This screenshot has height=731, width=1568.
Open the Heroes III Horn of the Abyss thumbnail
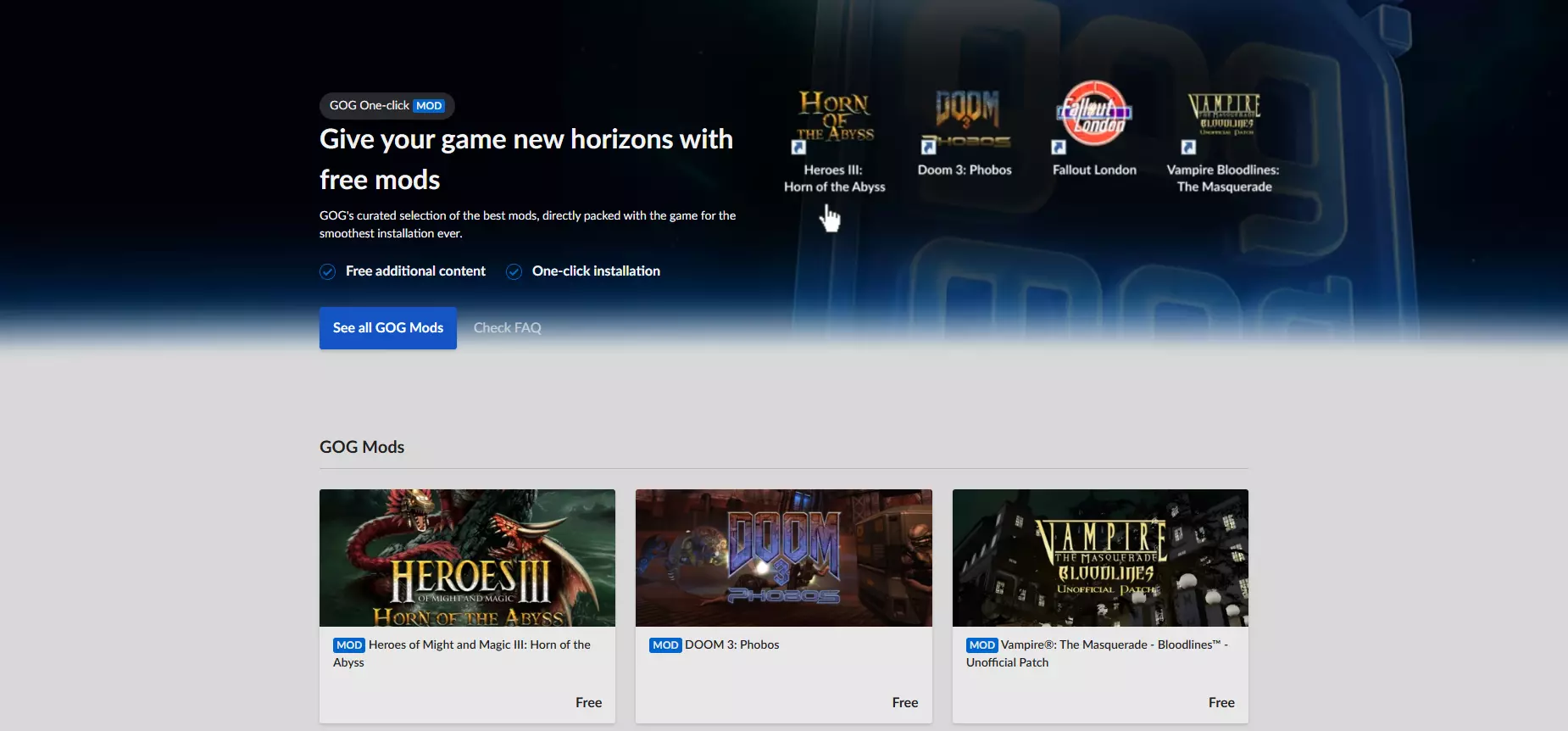click(x=467, y=558)
